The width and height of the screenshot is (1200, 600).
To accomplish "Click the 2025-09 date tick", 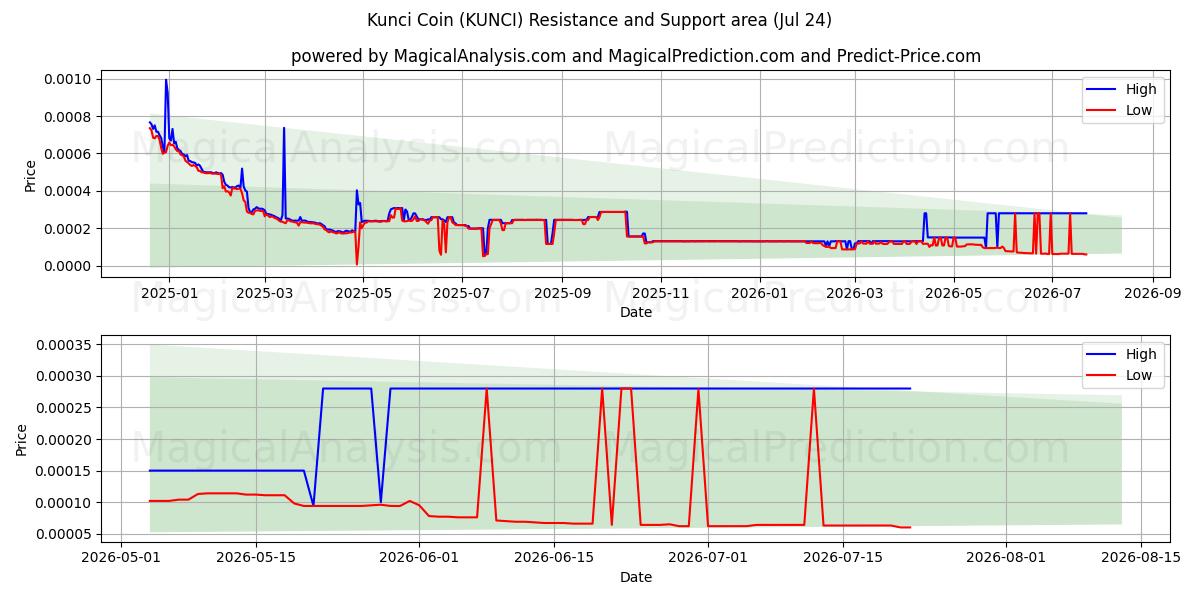I will point(561,292).
